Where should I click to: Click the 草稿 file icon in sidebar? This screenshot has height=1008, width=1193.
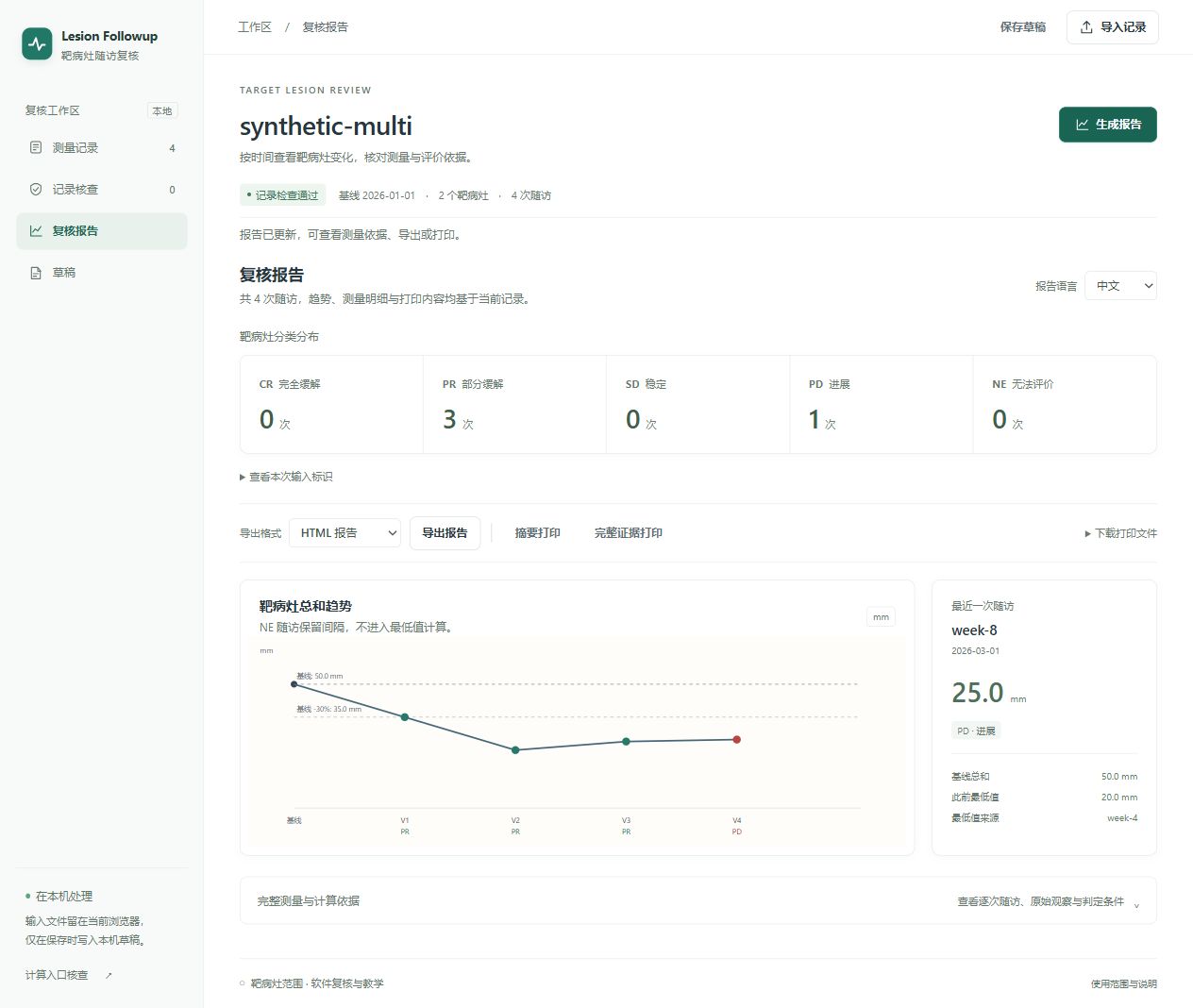click(x=36, y=273)
